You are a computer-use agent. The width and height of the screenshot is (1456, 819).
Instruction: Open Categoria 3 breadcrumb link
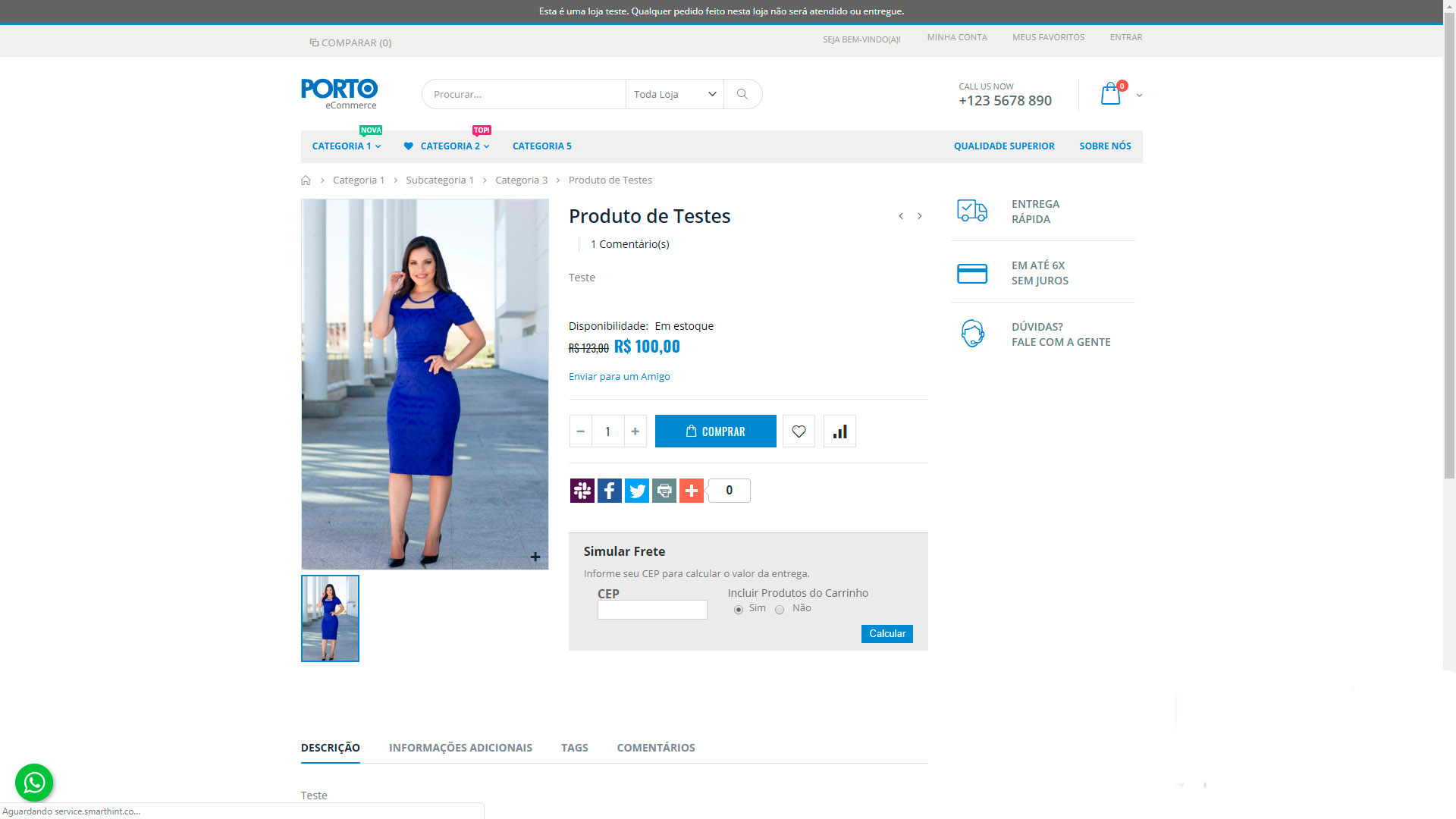[x=522, y=180]
